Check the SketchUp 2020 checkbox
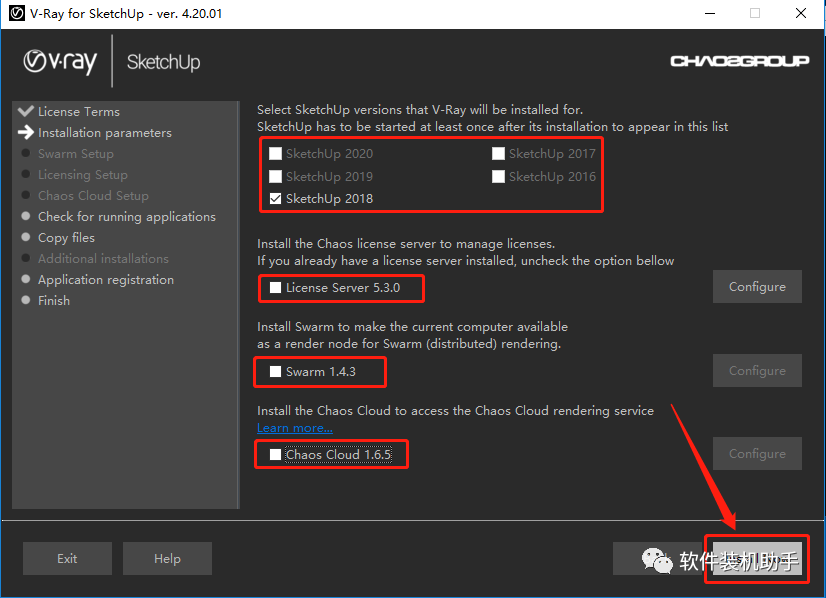The image size is (826, 598). click(275, 153)
